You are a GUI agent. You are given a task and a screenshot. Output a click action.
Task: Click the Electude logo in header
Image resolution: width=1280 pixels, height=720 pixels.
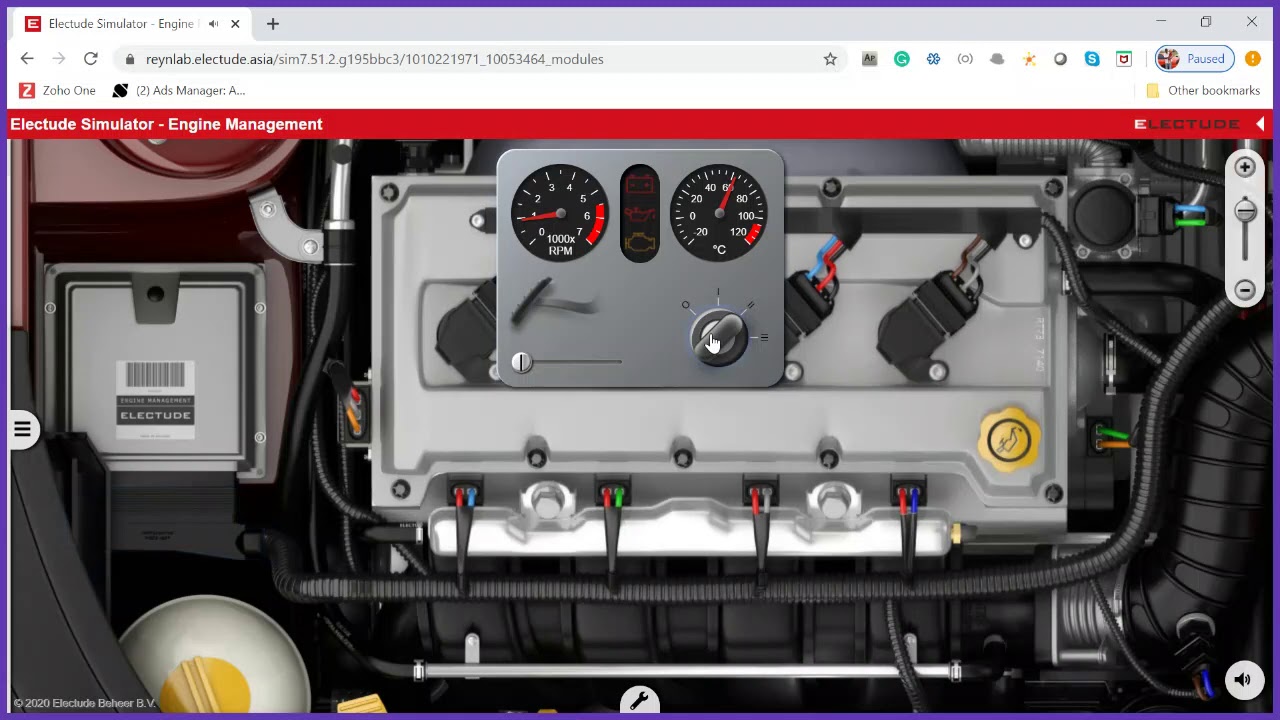coord(1187,124)
